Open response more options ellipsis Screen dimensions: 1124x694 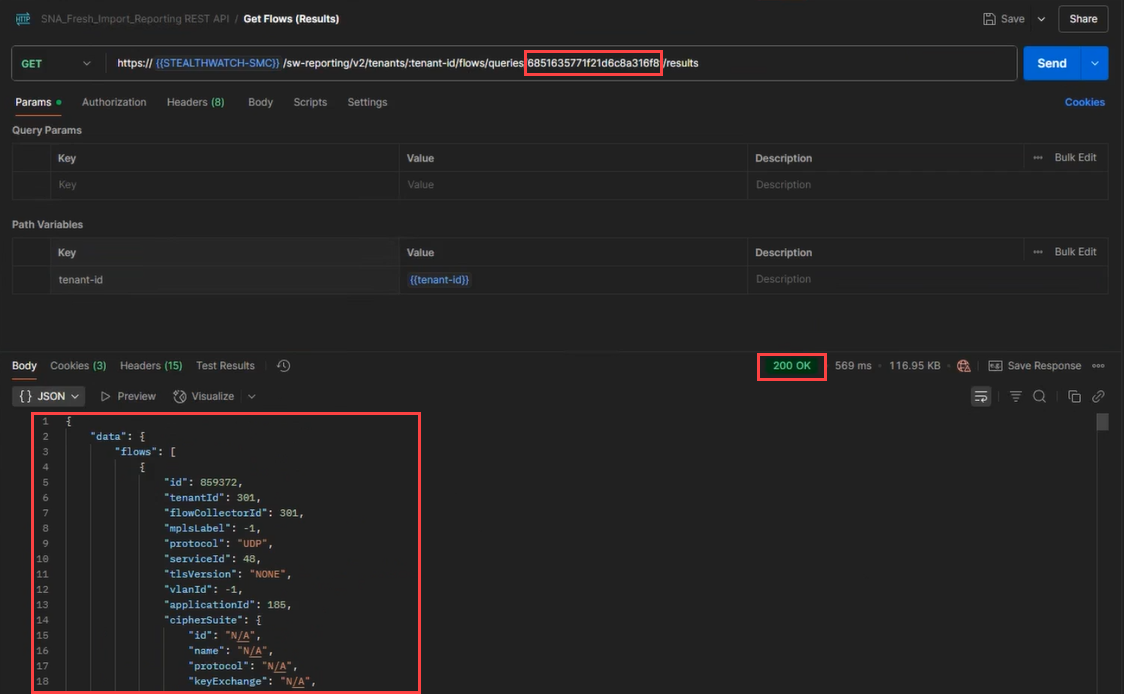(x=1098, y=366)
